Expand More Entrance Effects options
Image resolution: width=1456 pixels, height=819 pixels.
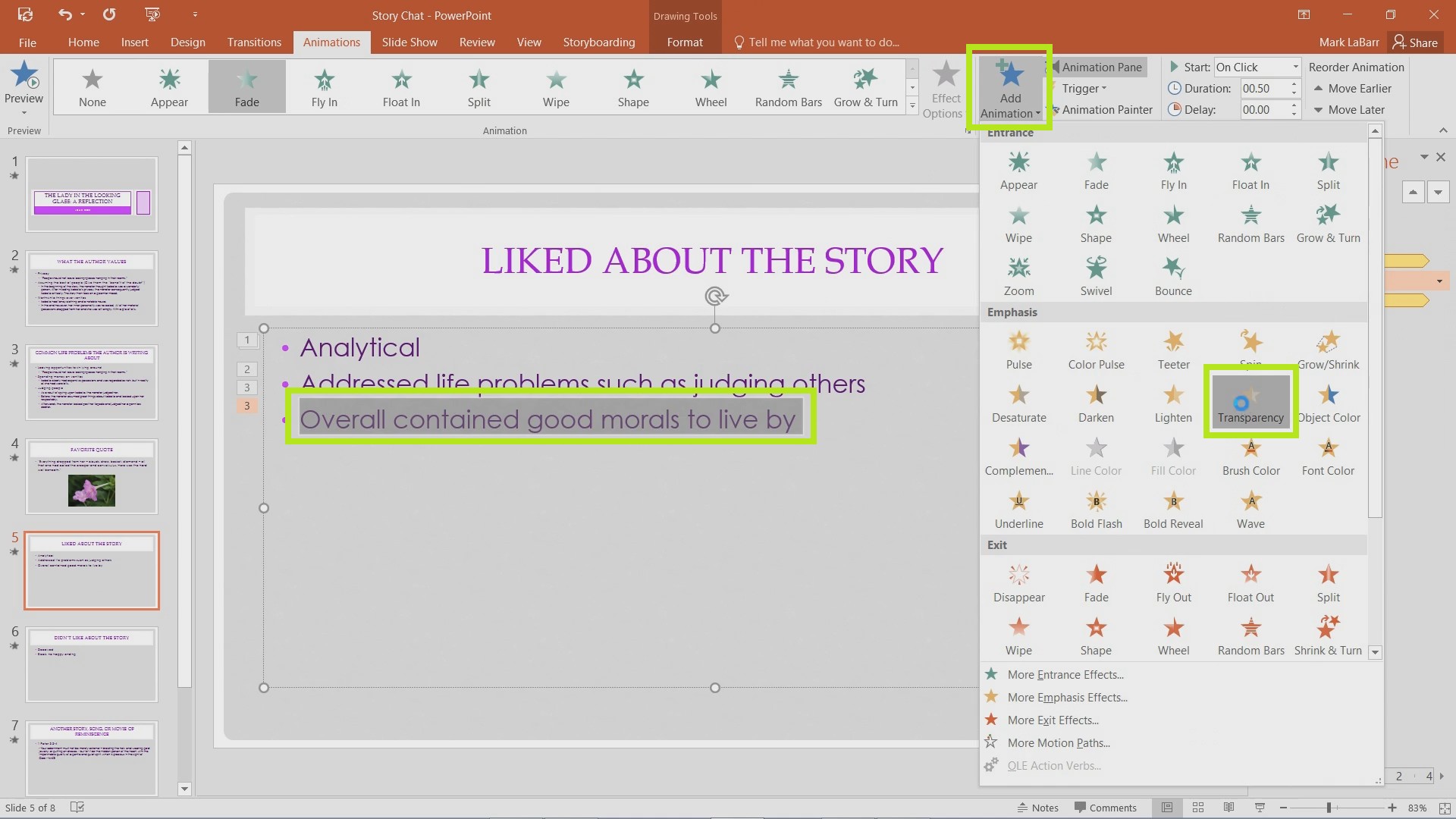(1066, 673)
